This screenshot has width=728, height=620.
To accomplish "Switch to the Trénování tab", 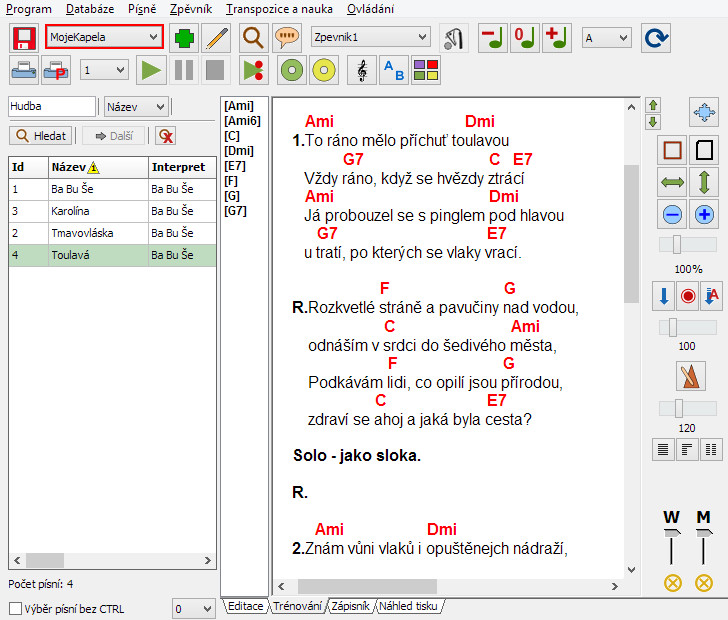I will [298, 606].
